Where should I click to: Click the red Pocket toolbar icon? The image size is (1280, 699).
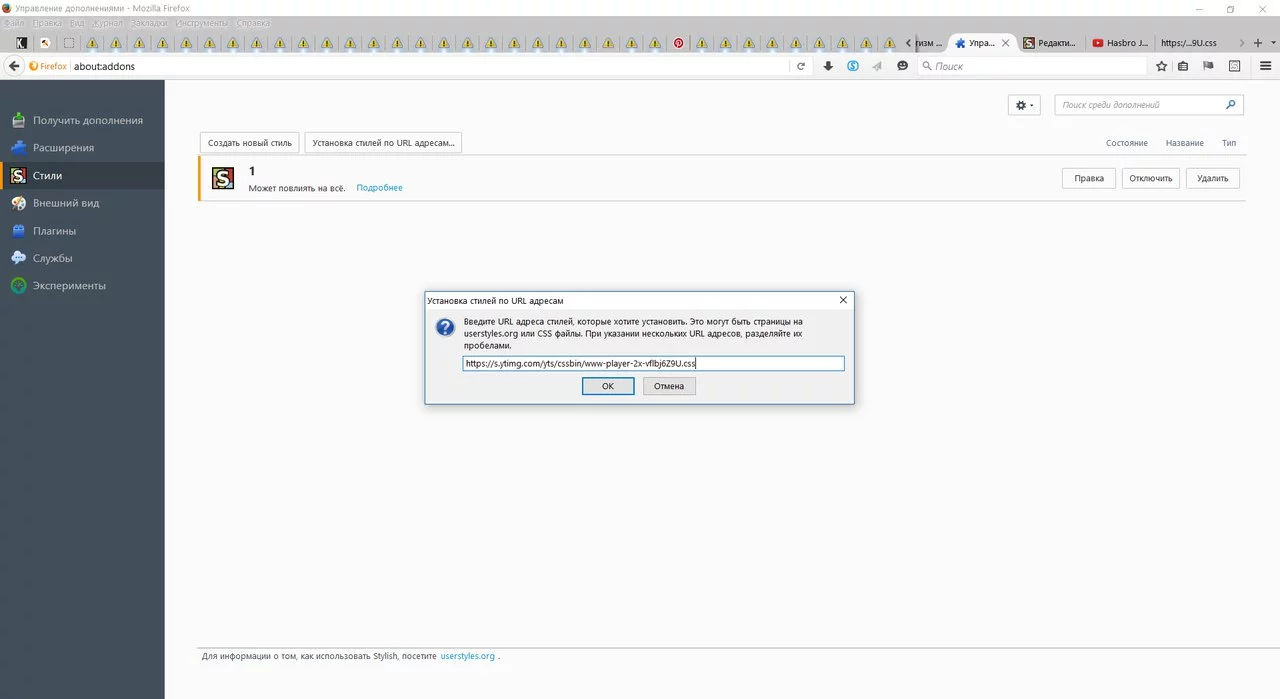click(678, 44)
